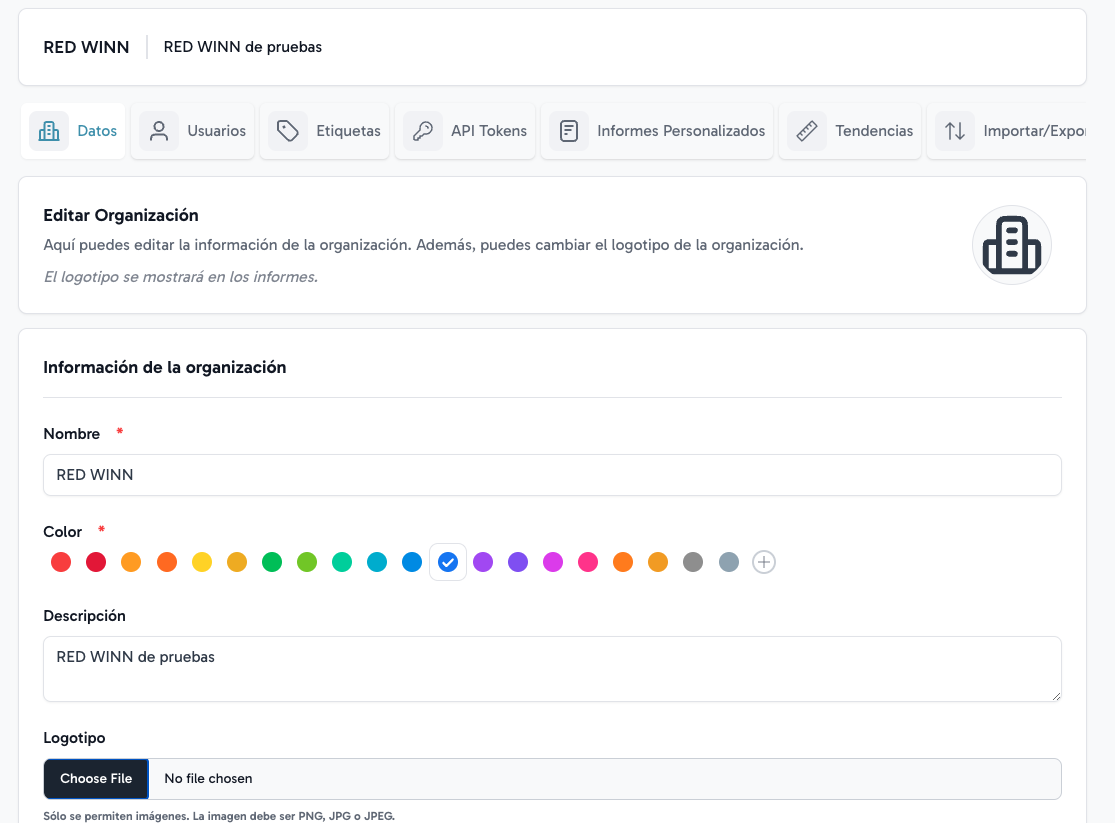The width and height of the screenshot is (1115, 823).
Task: Add a custom color with plus icon
Action: pyautogui.click(x=764, y=562)
